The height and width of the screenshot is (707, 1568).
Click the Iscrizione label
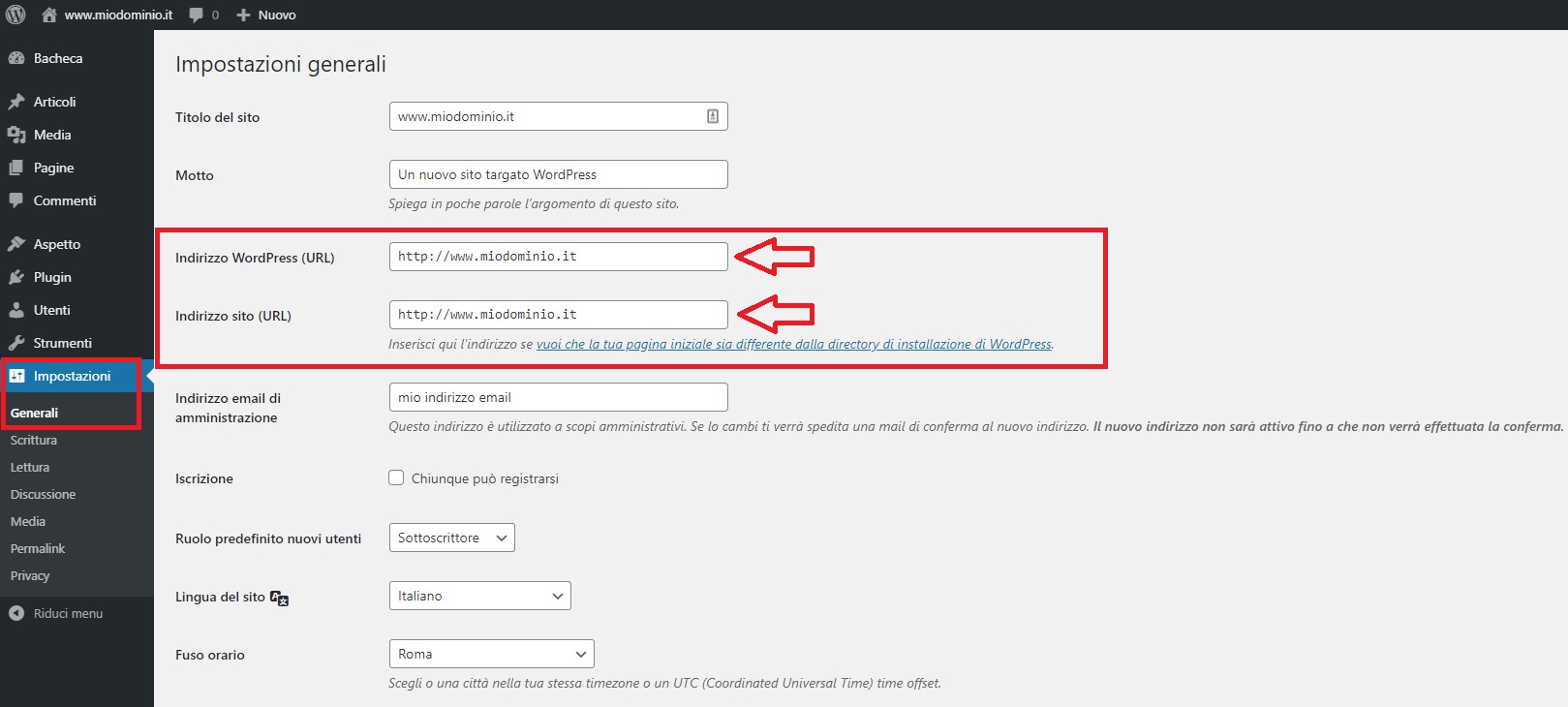204,478
